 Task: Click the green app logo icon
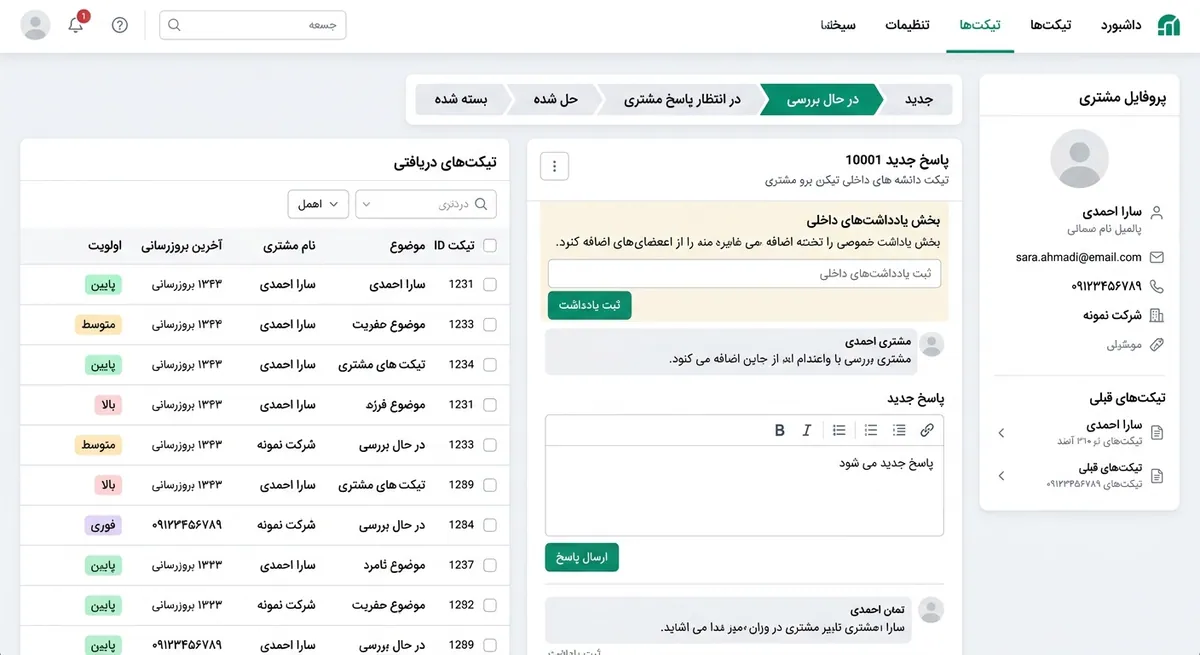click(x=1168, y=26)
